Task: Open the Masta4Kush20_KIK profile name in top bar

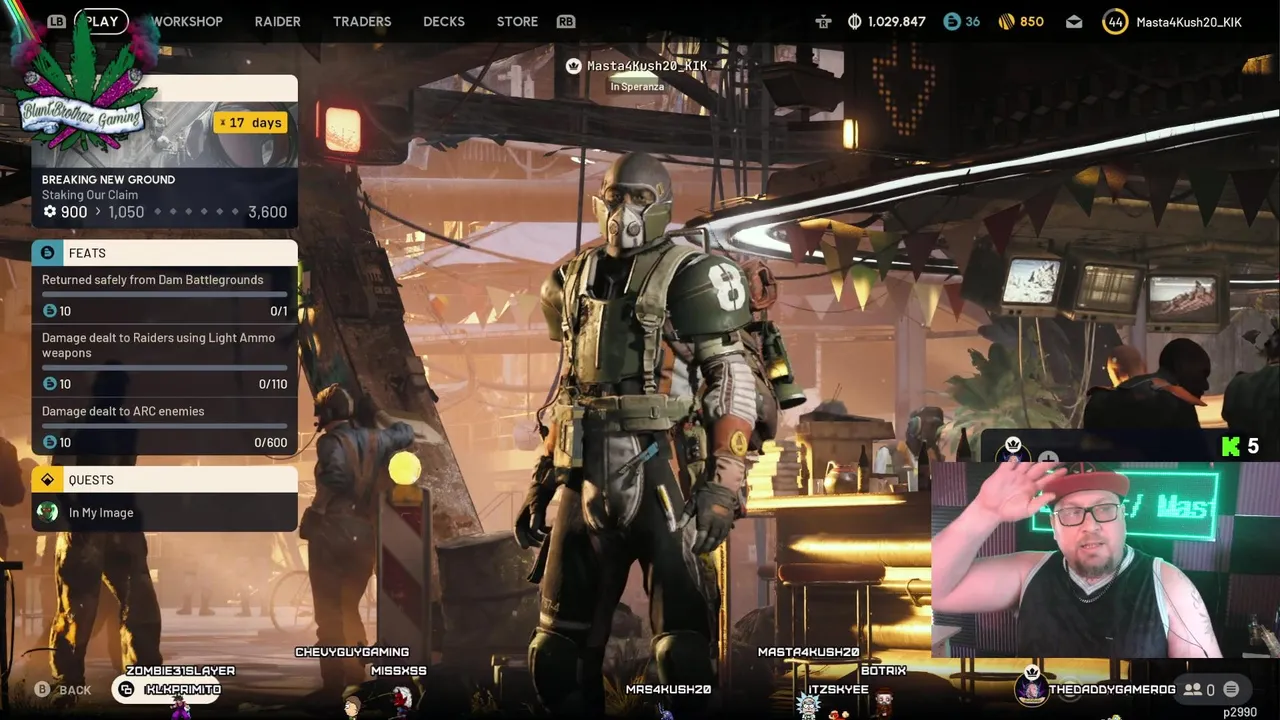Action: point(1189,21)
